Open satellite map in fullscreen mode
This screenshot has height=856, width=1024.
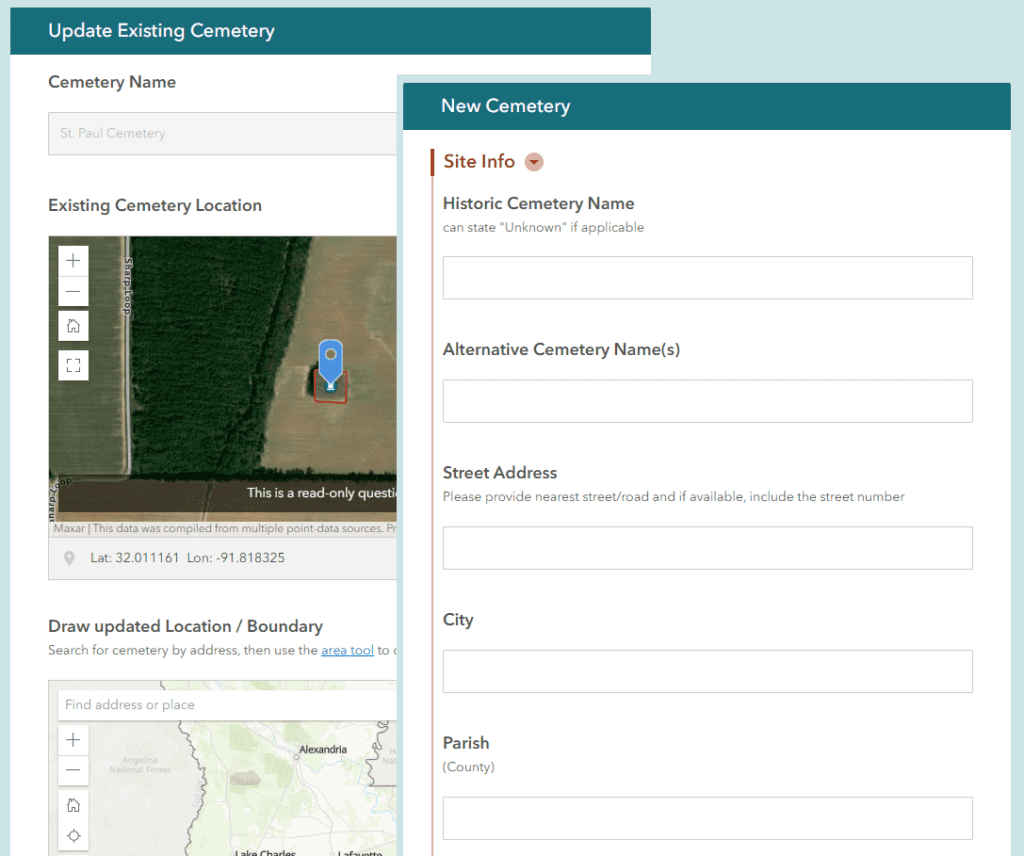[x=73, y=365]
